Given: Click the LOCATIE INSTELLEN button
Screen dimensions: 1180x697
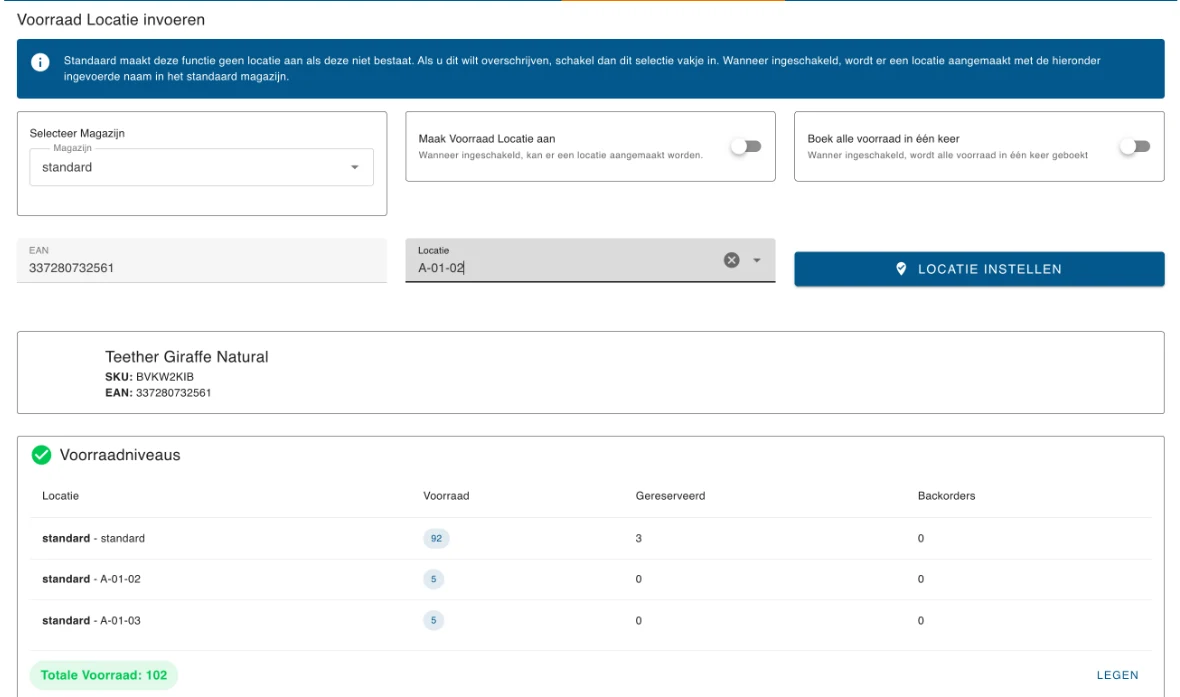Looking at the screenshot, I should (x=979, y=269).
